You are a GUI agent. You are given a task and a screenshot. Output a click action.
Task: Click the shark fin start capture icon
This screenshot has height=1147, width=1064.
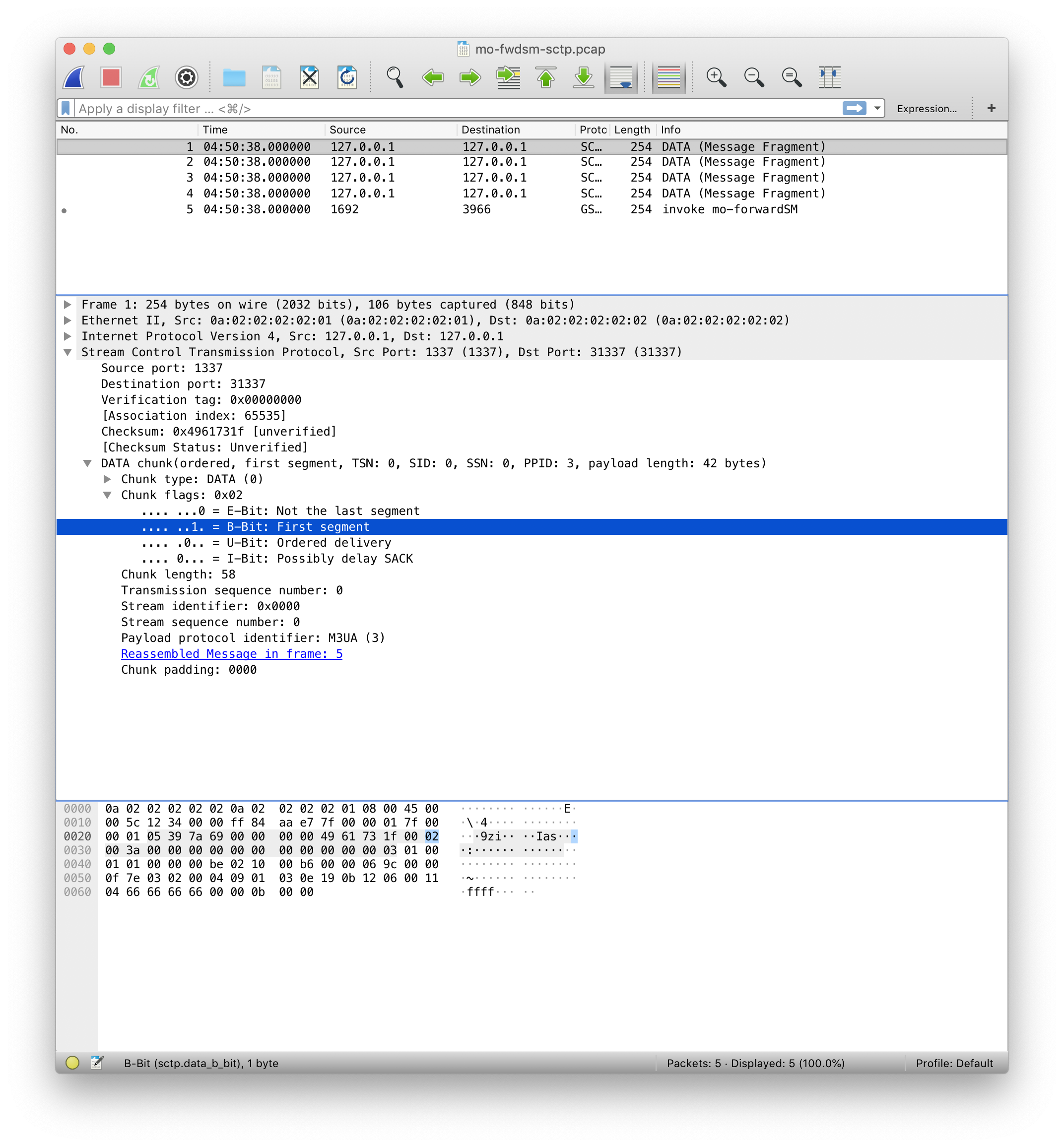74,77
